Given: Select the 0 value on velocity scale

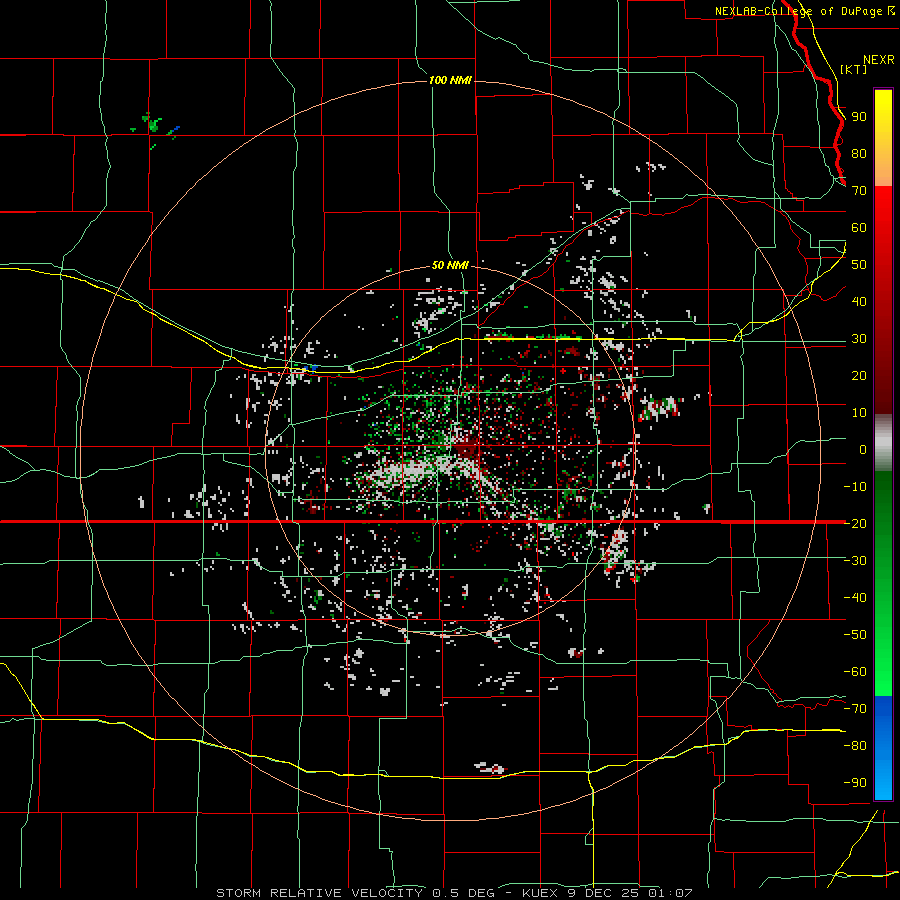Looking at the screenshot, I should [x=863, y=449].
